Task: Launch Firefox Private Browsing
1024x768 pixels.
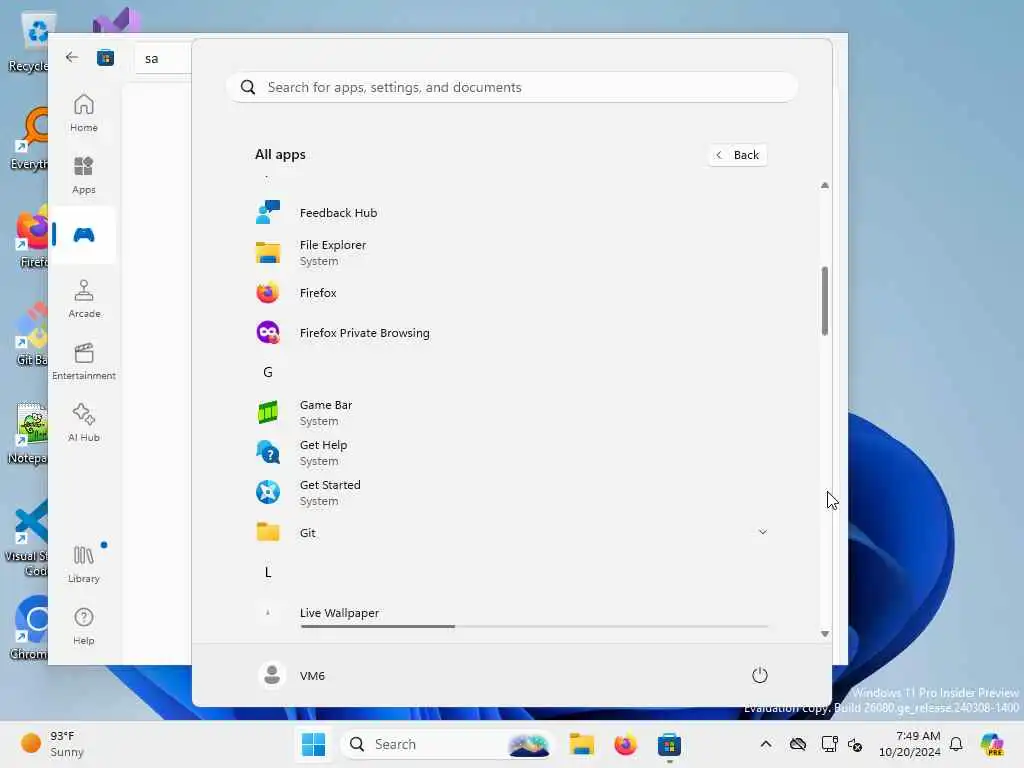Action: 511,332
